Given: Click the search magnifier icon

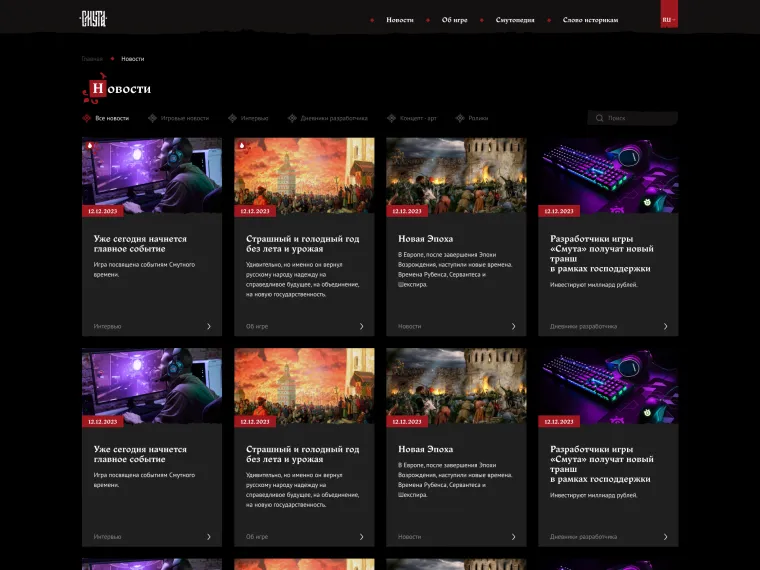Looking at the screenshot, I should click(600, 118).
